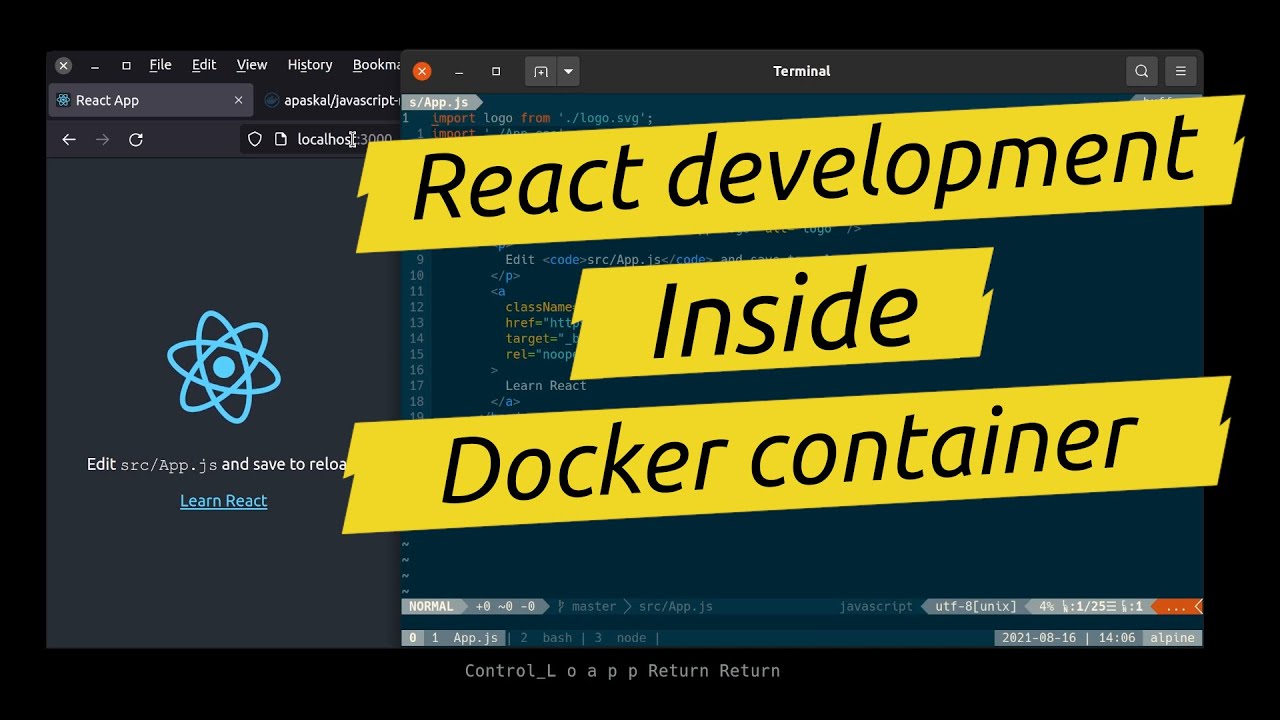Open the Terminal hamburger menu
The width and height of the screenshot is (1280, 720).
1180,71
